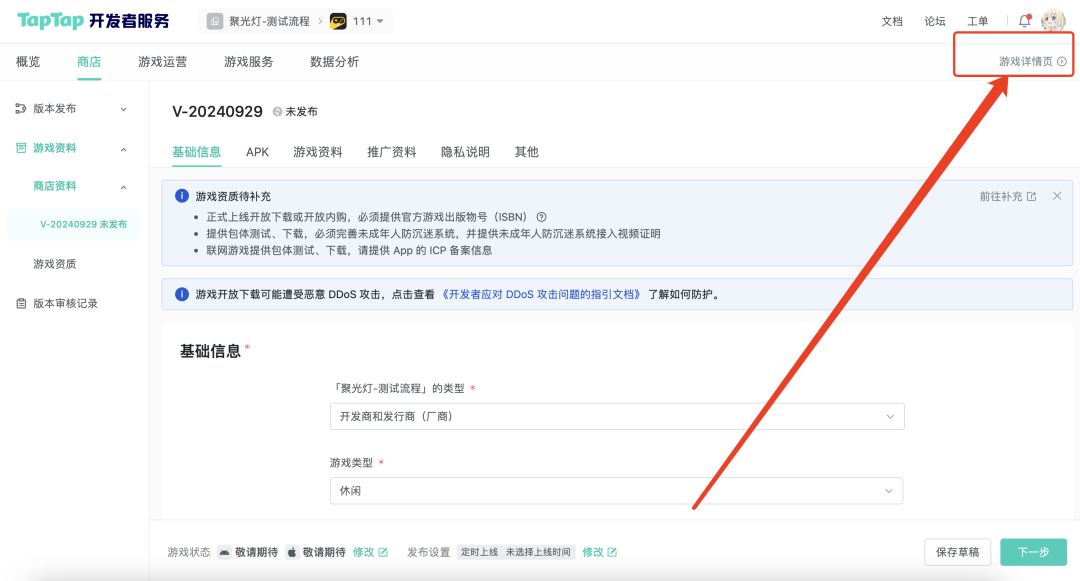Click the external-link icon of 前往补充
The image size is (1080, 581).
tap(1031, 196)
